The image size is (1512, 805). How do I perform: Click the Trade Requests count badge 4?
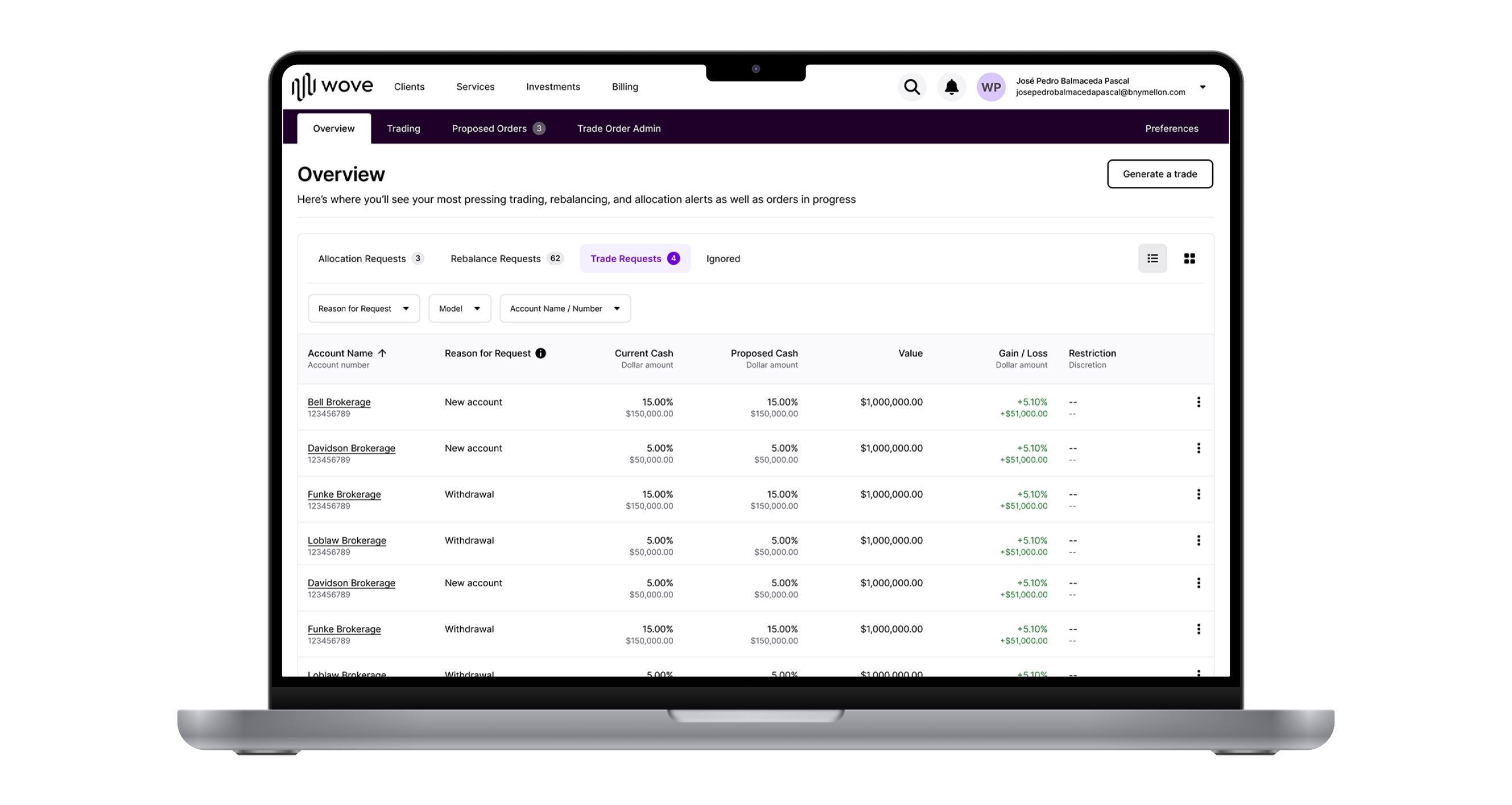(x=674, y=258)
